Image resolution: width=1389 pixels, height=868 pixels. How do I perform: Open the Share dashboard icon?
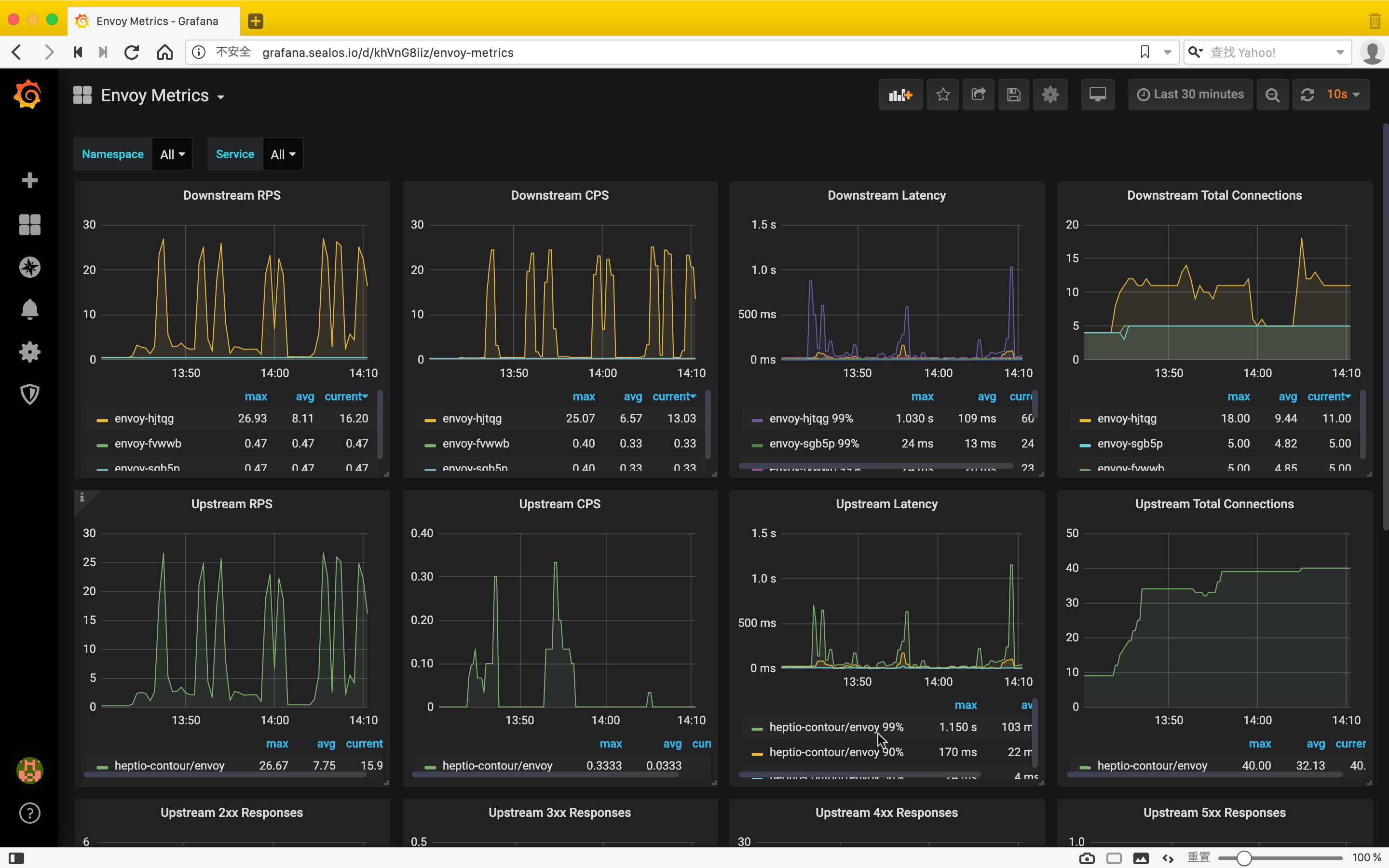[x=979, y=95]
